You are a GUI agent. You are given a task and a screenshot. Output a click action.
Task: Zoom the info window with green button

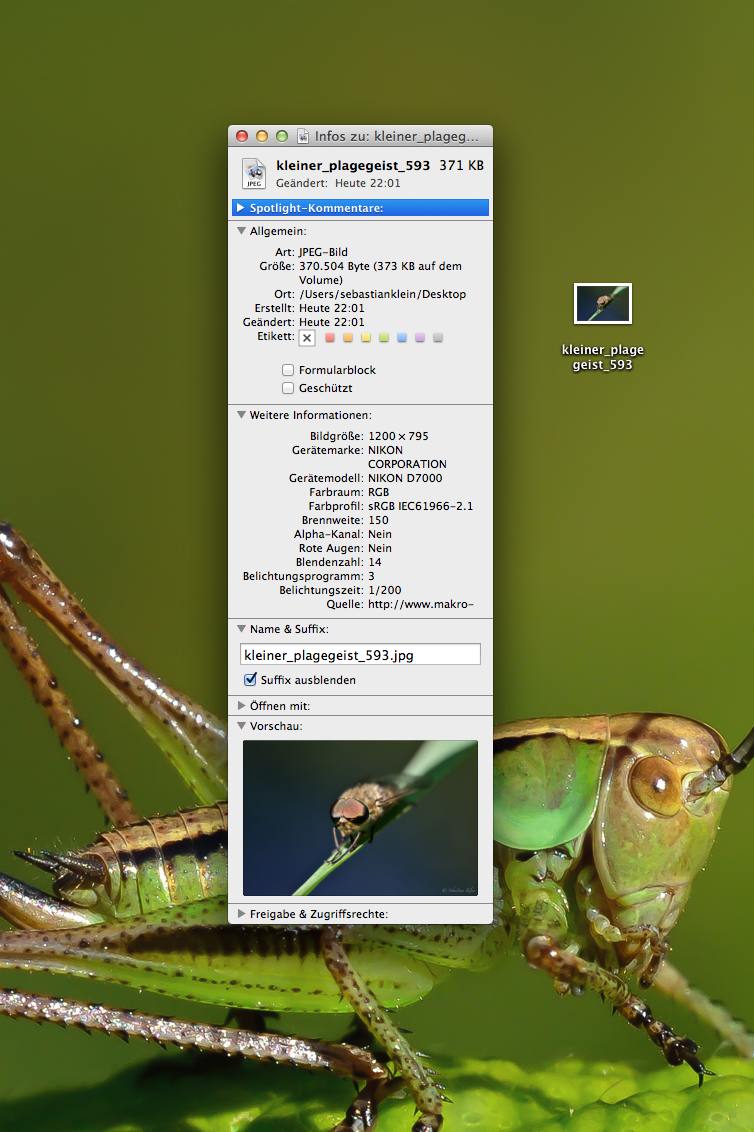point(282,136)
